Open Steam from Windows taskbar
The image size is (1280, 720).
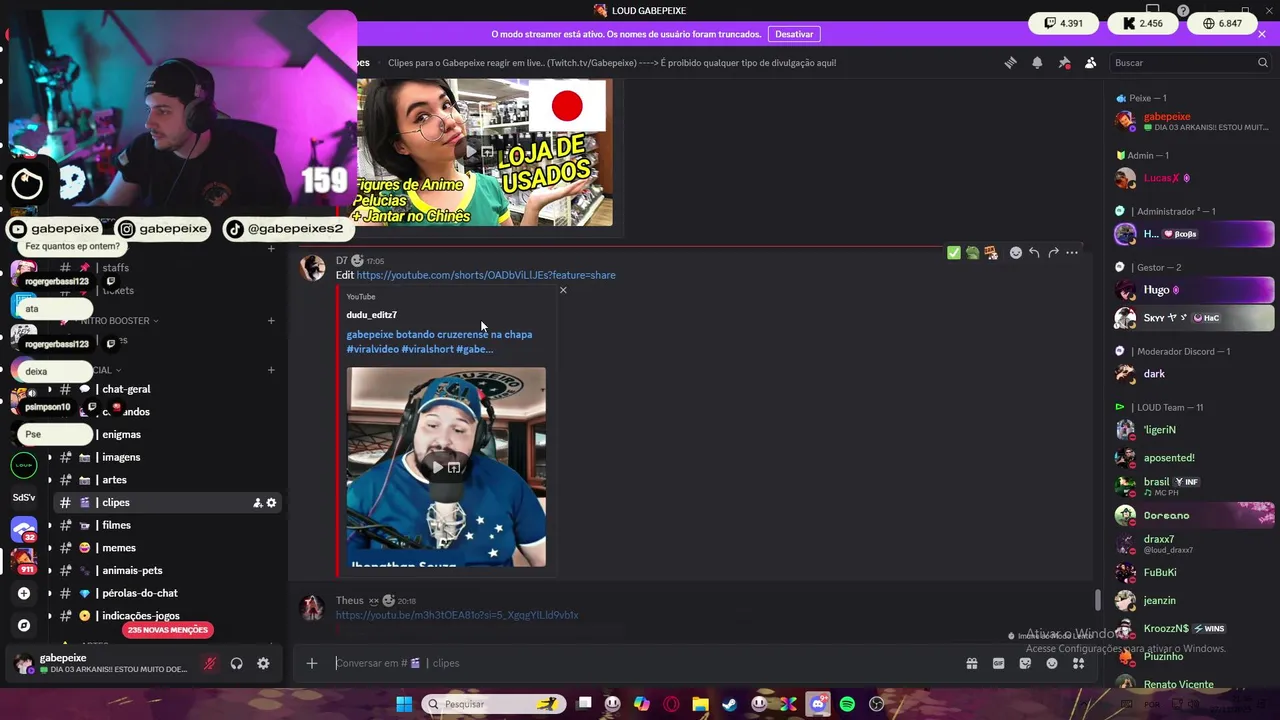pyautogui.click(x=730, y=704)
